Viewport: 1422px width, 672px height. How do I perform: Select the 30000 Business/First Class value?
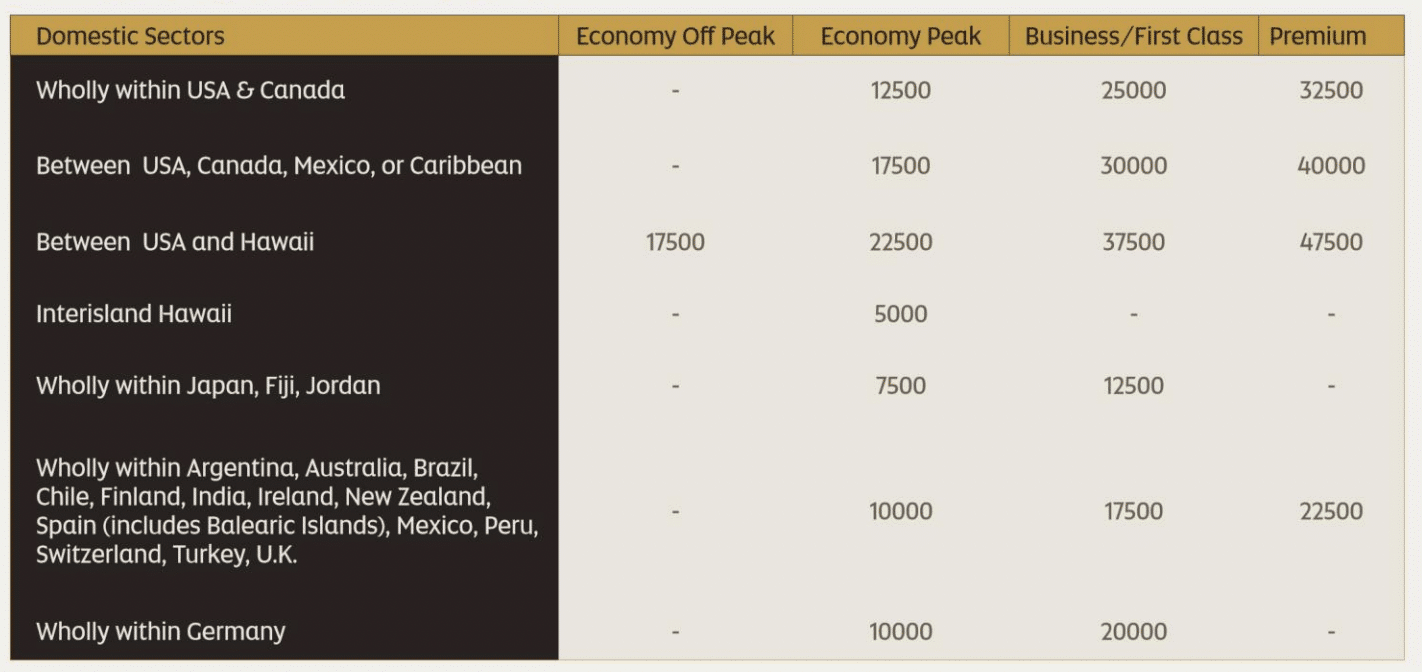pyautogui.click(x=1133, y=165)
